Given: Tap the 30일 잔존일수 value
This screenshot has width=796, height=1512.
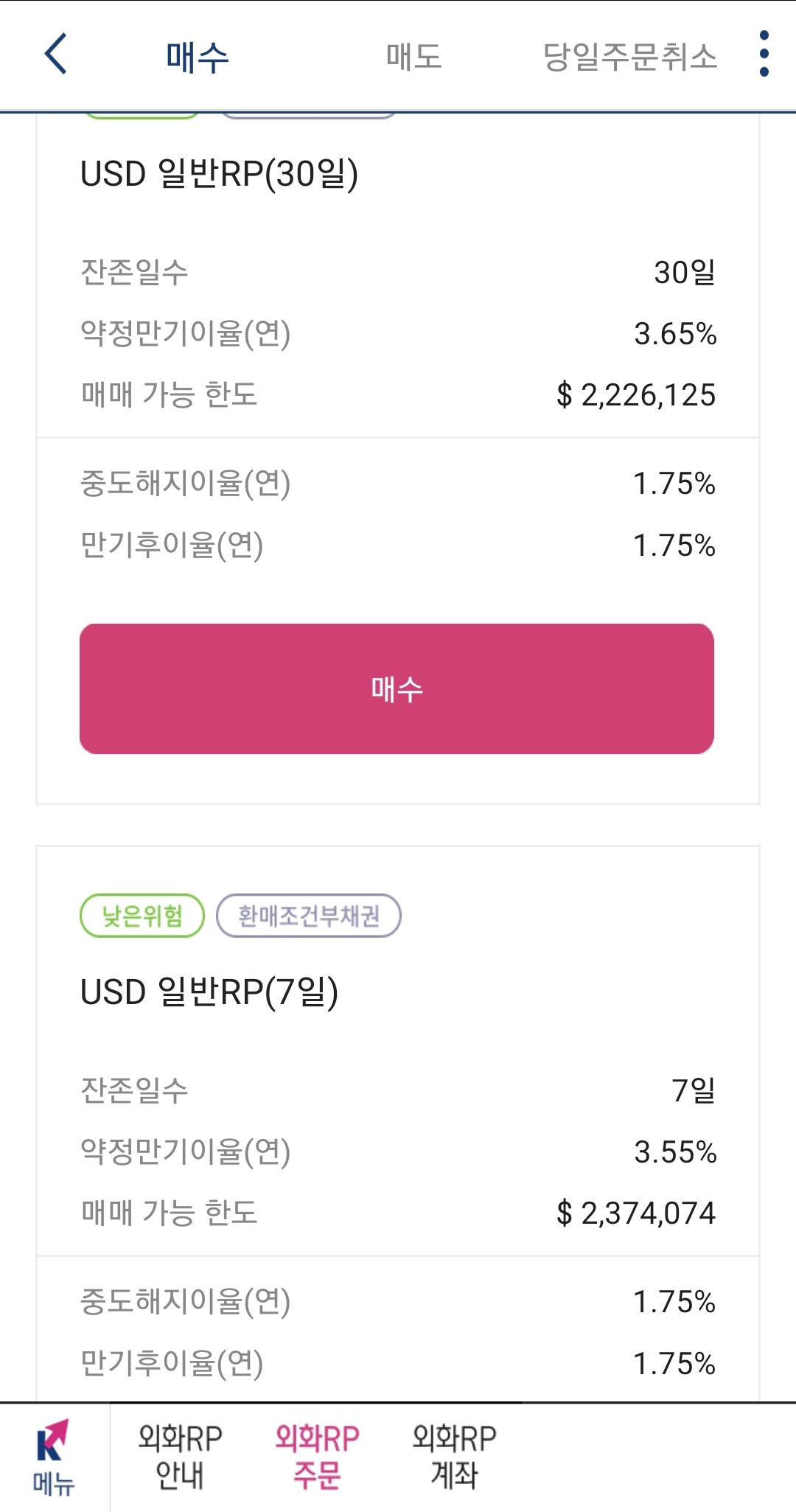Looking at the screenshot, I should [685, 273].
